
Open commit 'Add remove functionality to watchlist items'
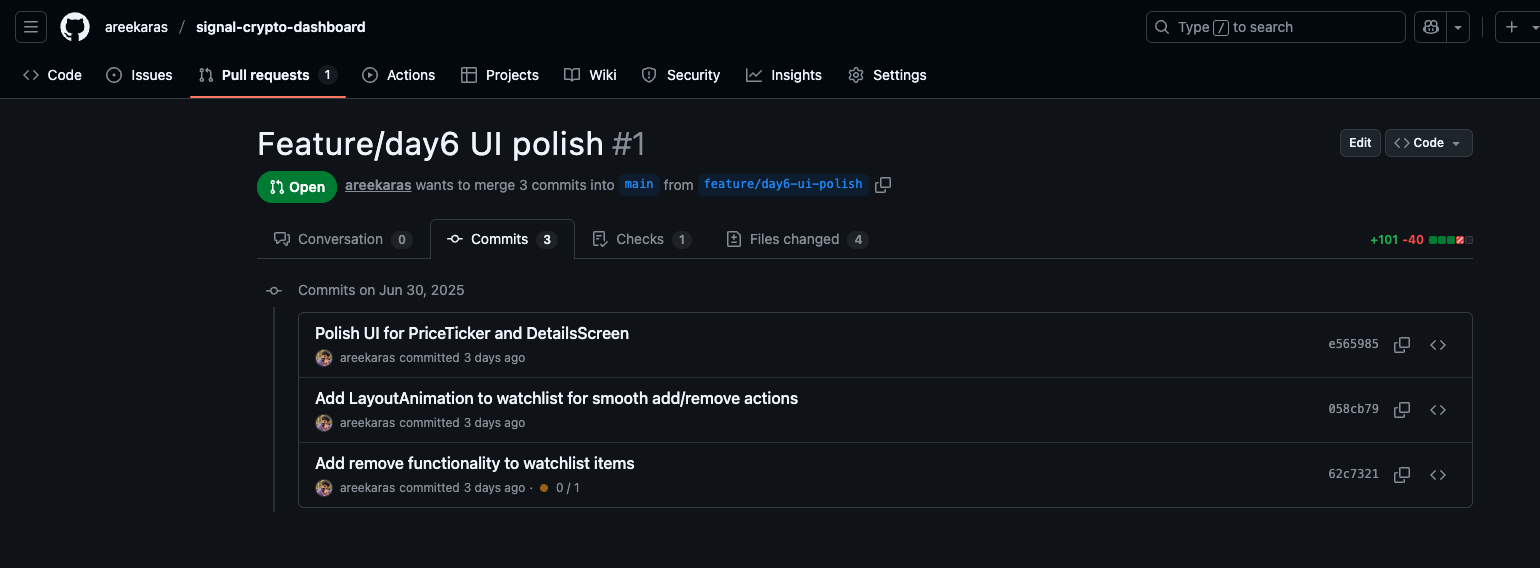click(x=475, y=463)
